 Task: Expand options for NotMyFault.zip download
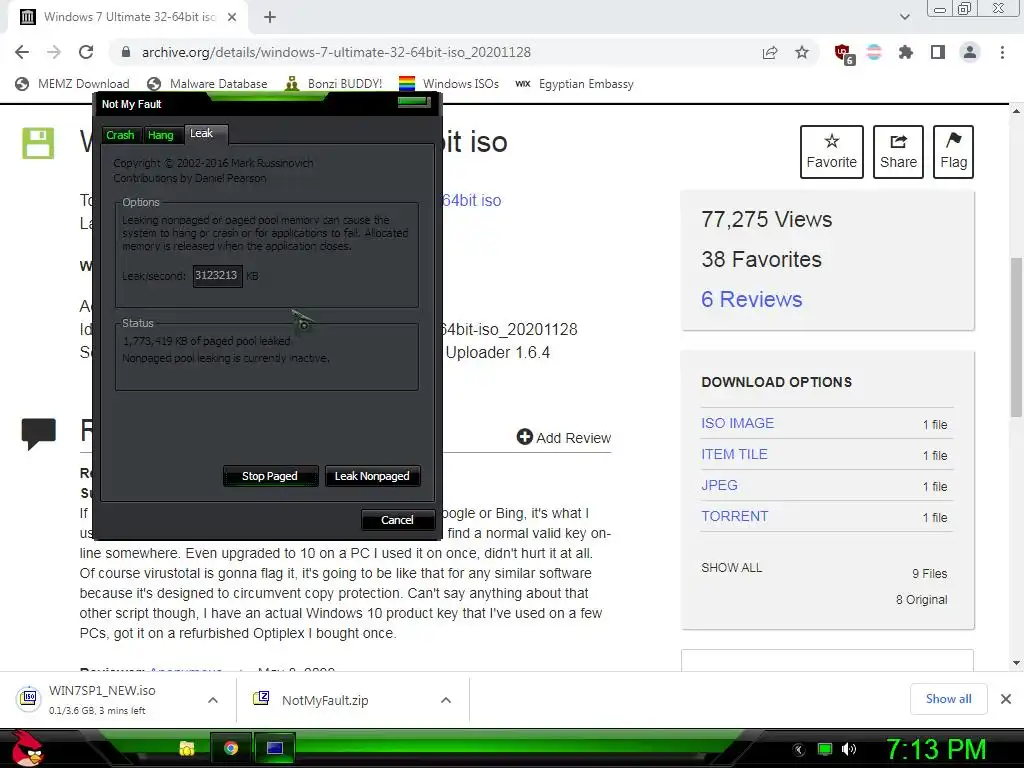(446, 700)
